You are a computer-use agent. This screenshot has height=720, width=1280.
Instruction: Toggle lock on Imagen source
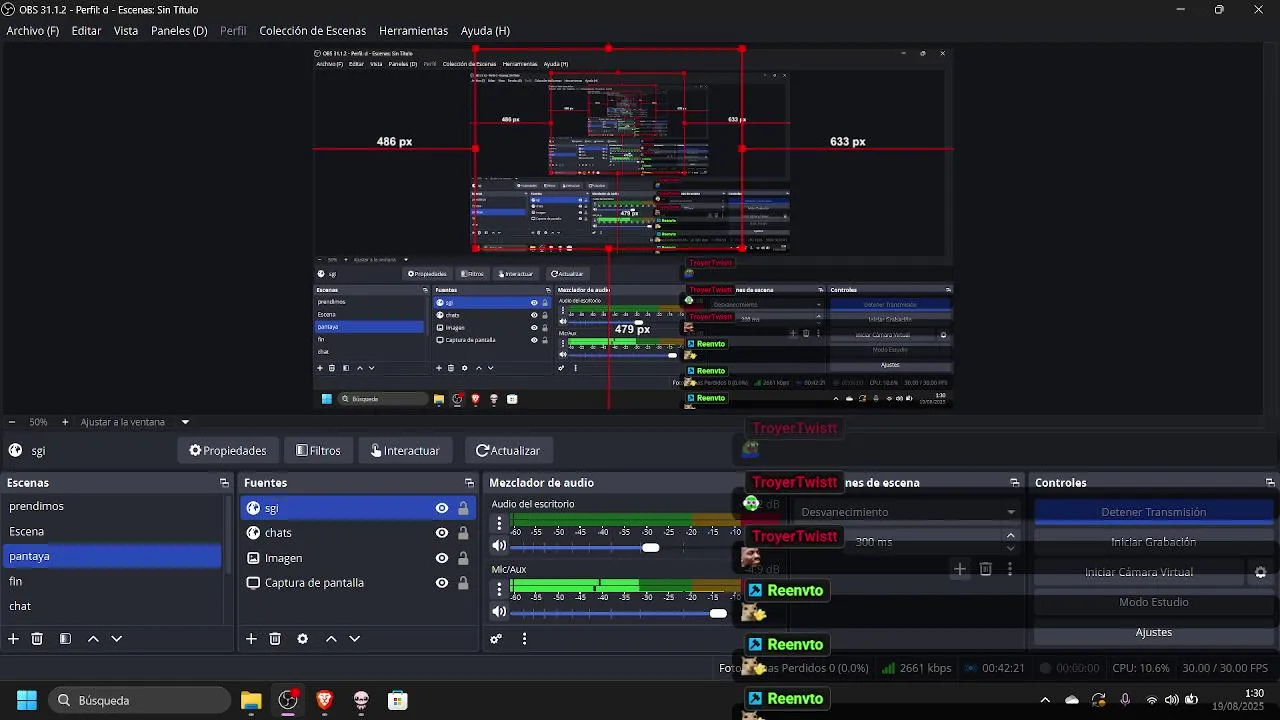pyautogui.click(x=463, y=558)
